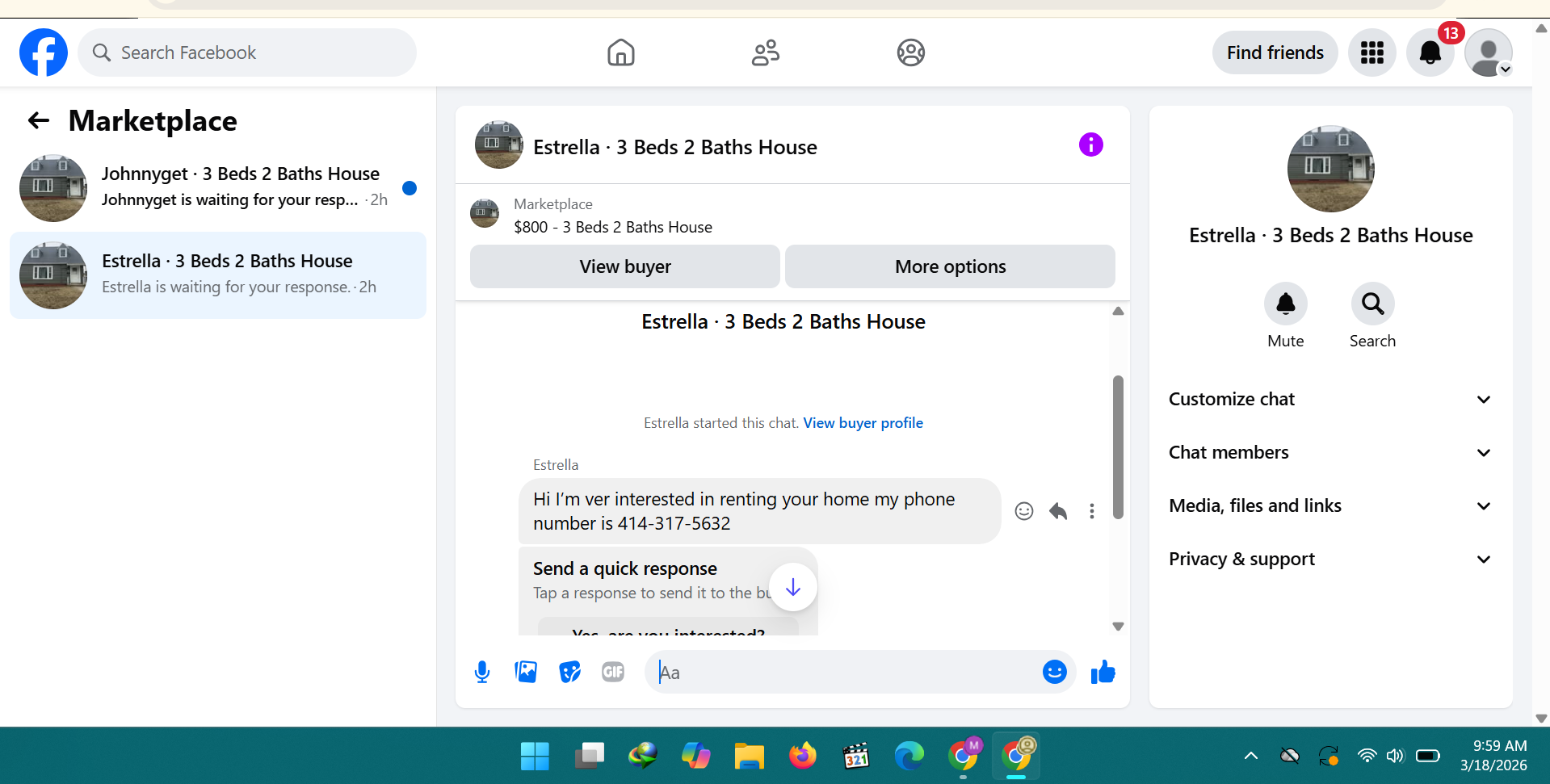The height and width of the screenshot is (784, 1550).
Task: Open more options dots beside Estrella's message
Action: pos(1091,511)
